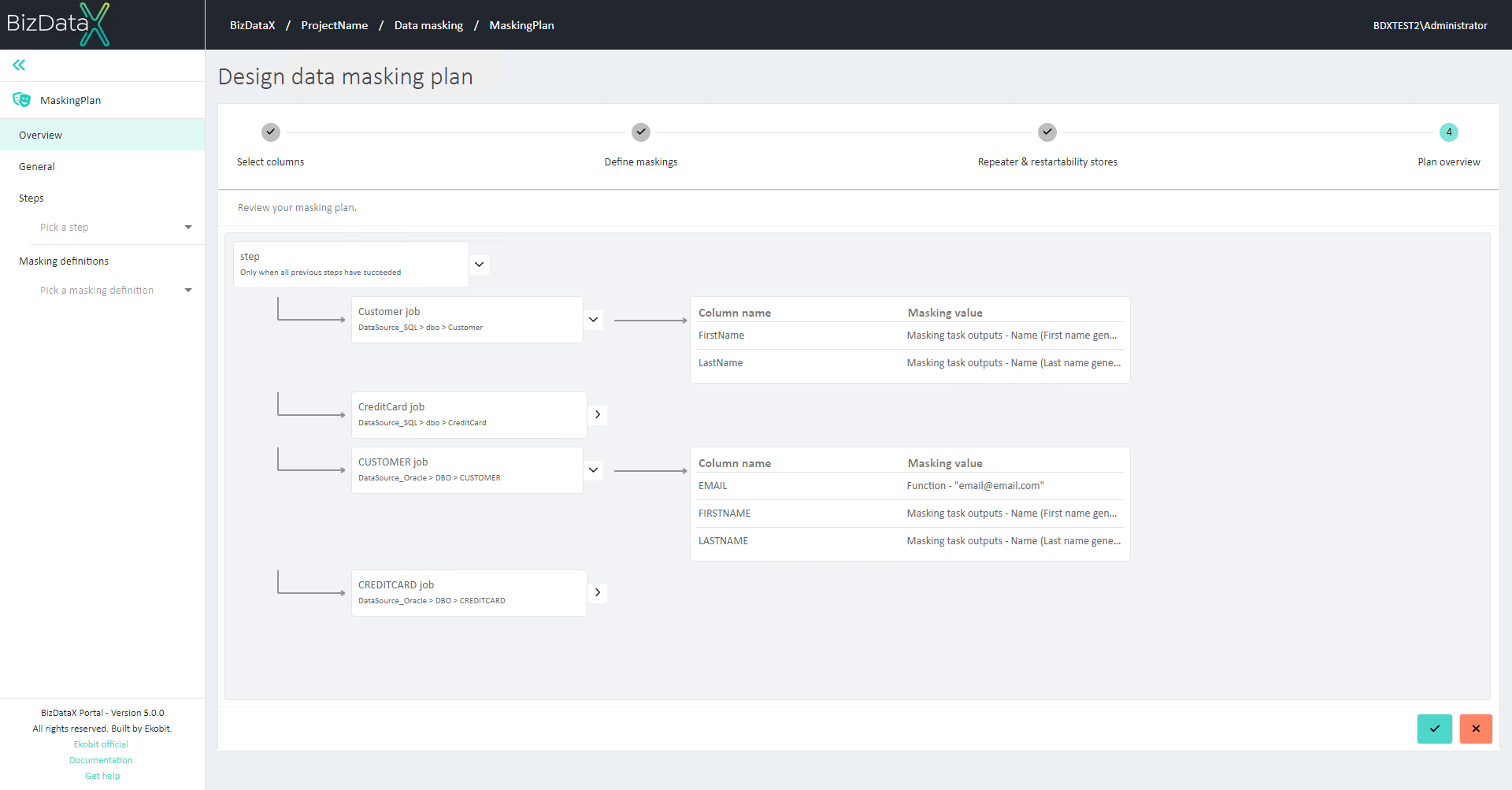Screen dimensions: 1512x790
Task: Open Overview in sidebar
Action: [102, 135]
